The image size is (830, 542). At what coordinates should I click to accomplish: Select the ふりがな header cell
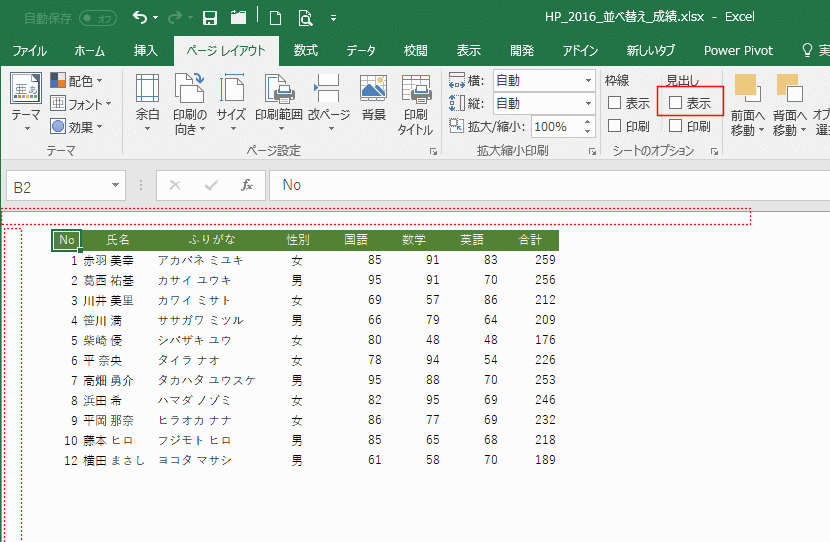(212, 240)
